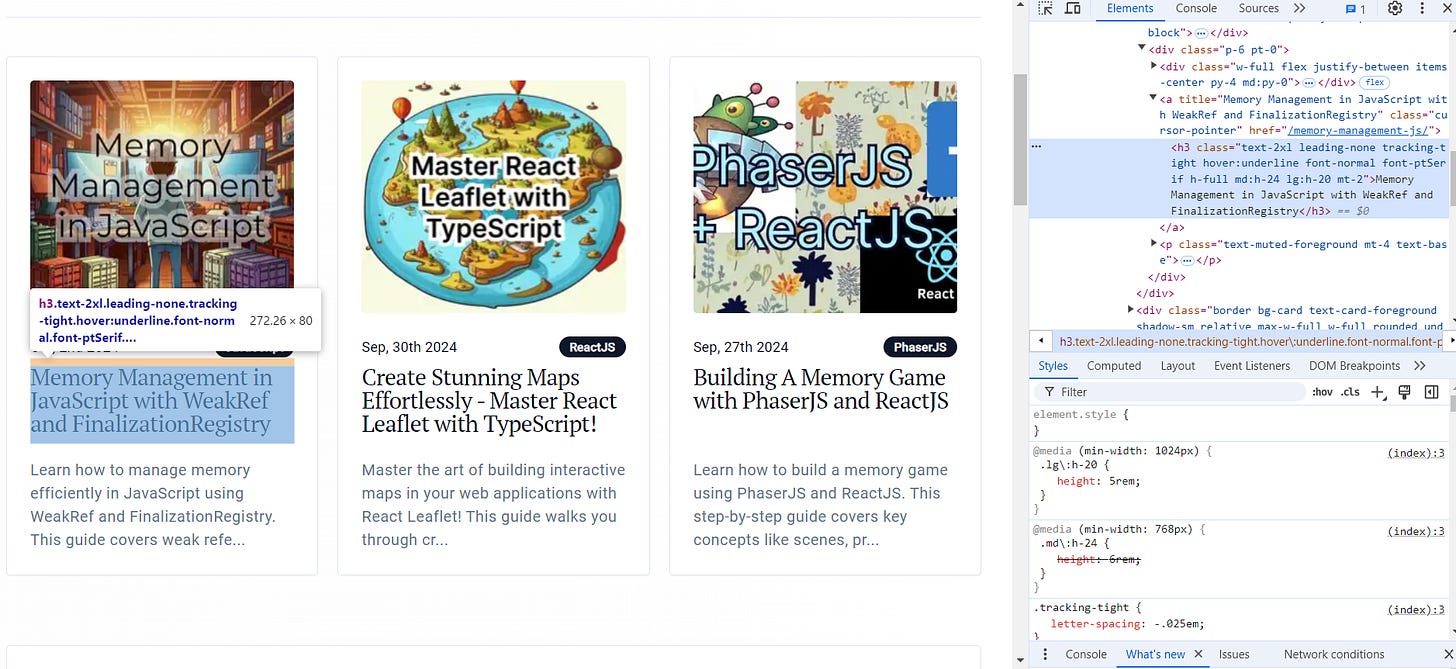Select the What's new drawer tab

(1155, 655)
